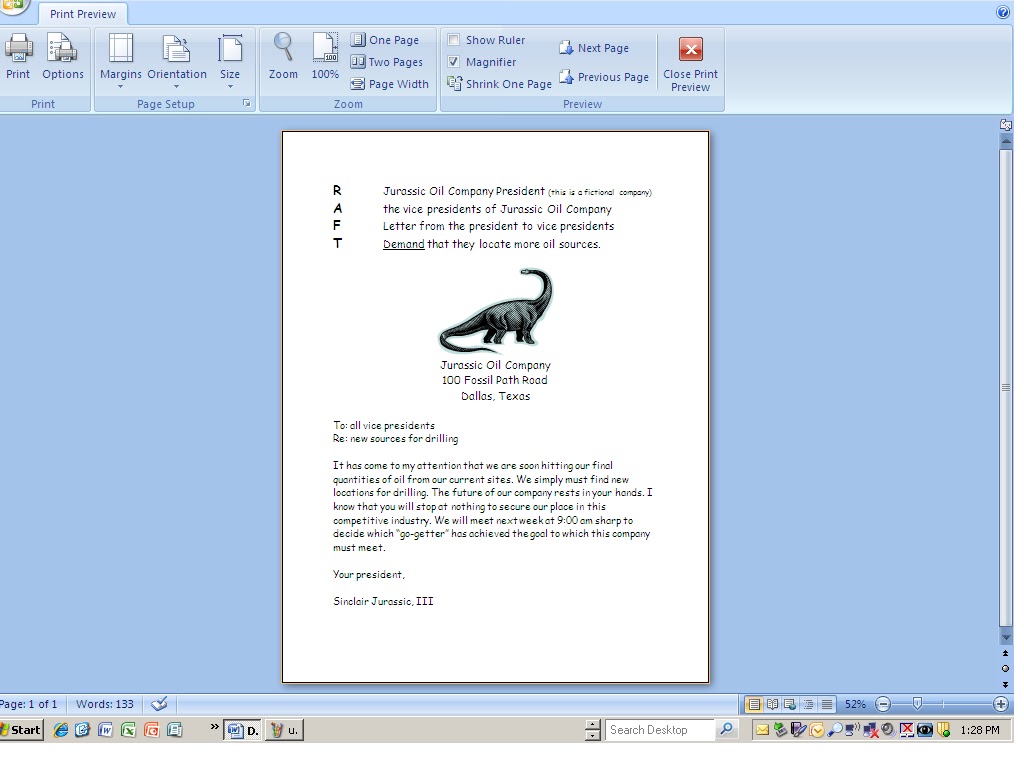This screenshot has width=1024, height=768.
Task: Go to Previous Page
Action: coord(604,77)
